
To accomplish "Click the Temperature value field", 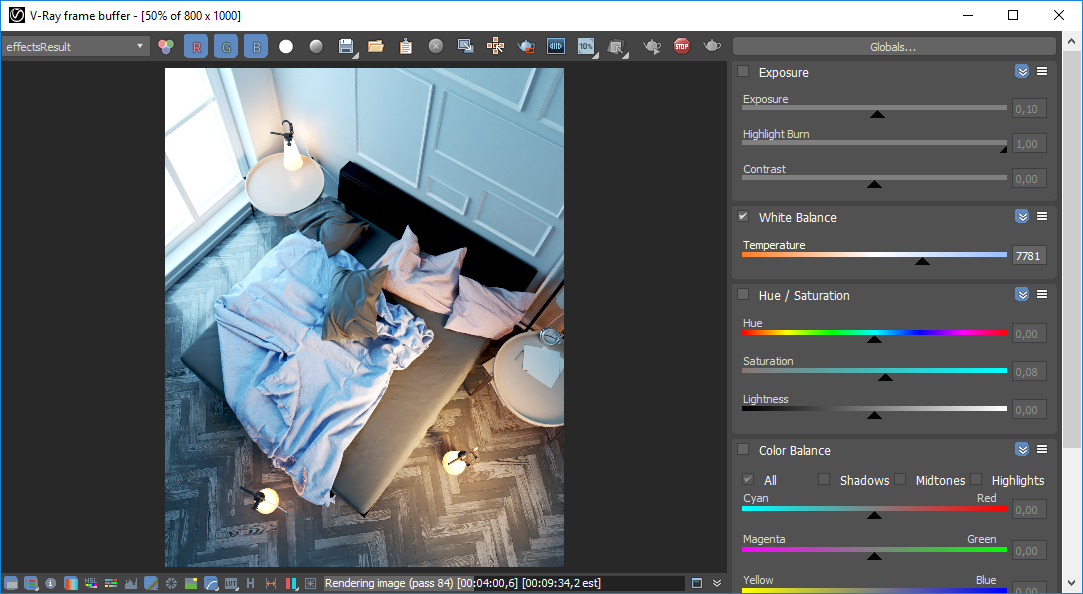I will click(1028, 256).
